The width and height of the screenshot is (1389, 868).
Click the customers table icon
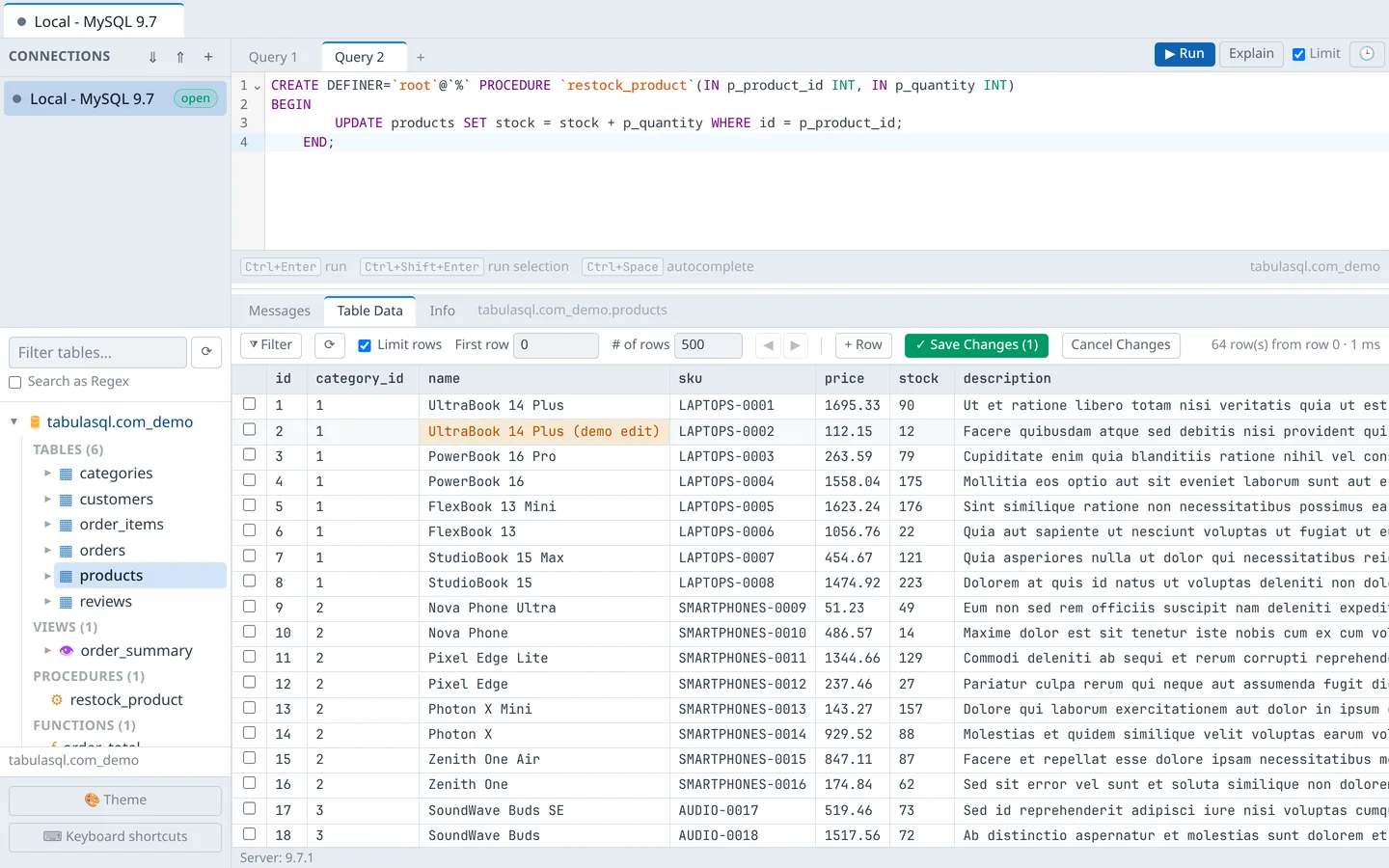(67, 500)
